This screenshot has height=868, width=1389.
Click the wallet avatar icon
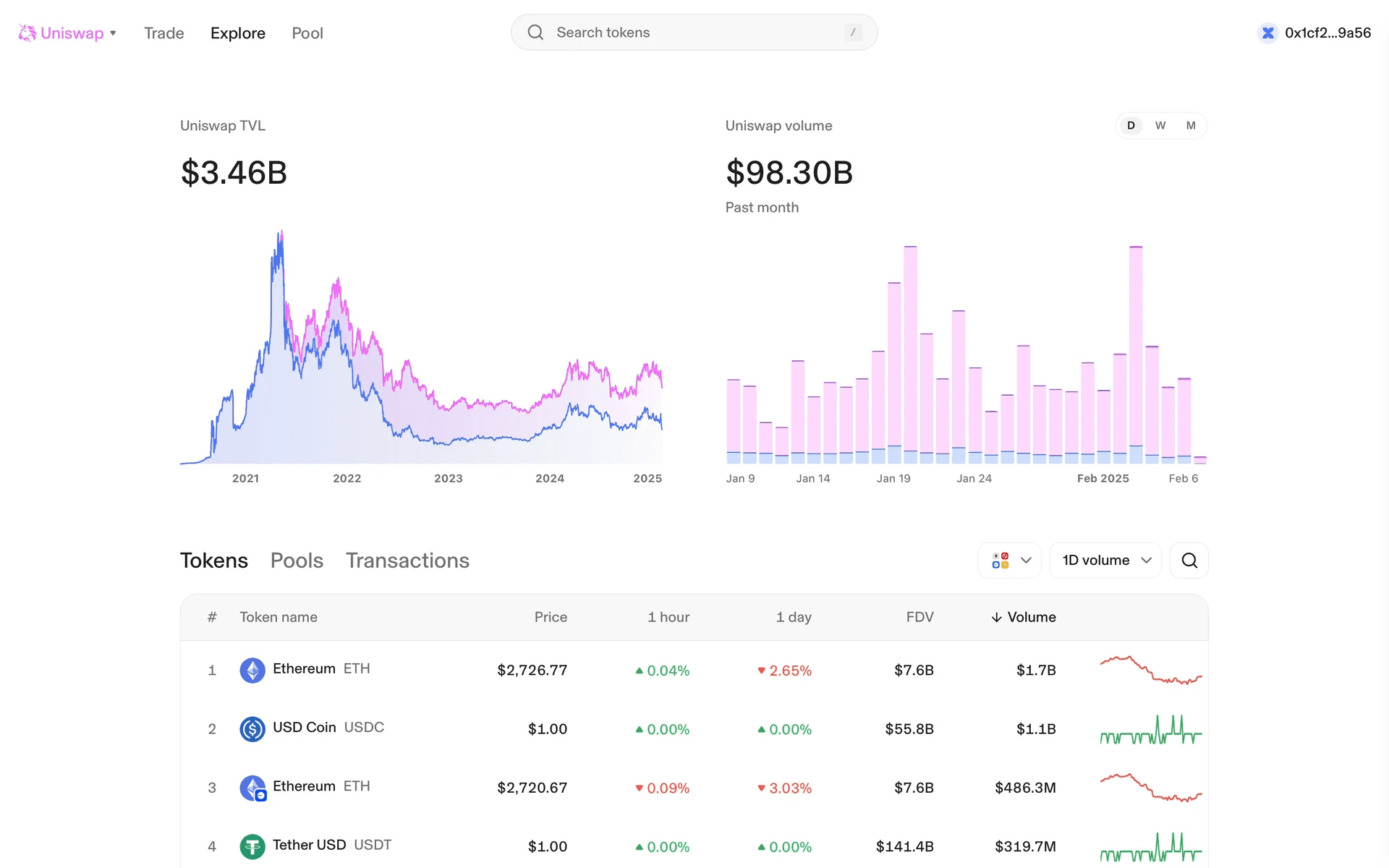tap(1267, 33)
